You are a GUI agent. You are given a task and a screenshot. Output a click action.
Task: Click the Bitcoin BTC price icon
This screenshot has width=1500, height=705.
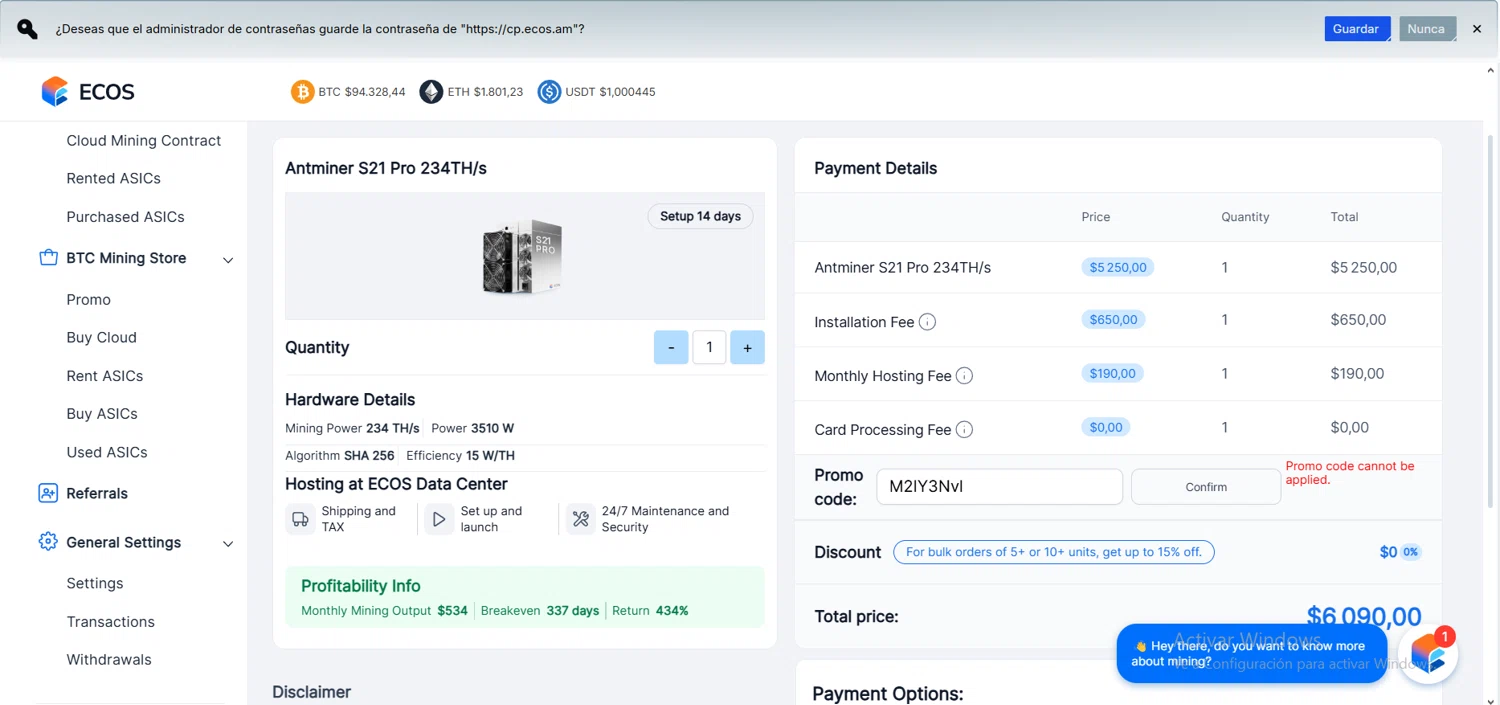302,92
